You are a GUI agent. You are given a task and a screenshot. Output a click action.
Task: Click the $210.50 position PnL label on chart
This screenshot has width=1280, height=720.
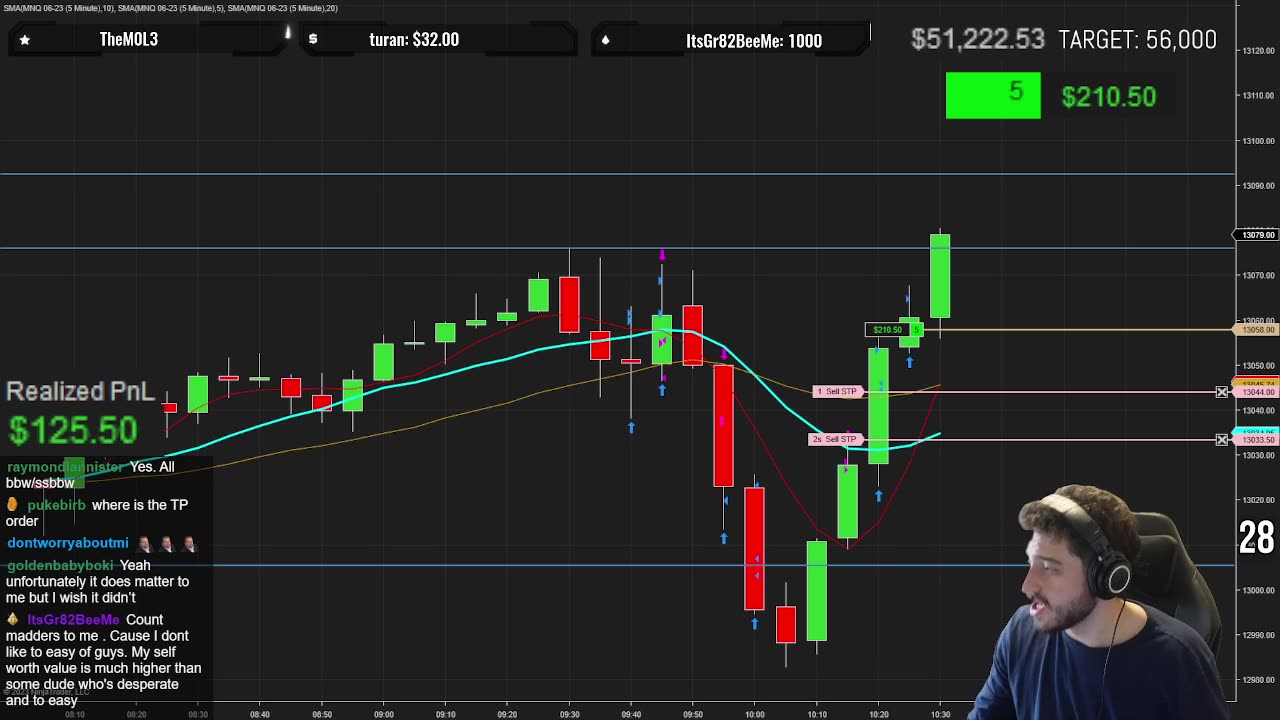pyautogui.click(x=887, y=329)
